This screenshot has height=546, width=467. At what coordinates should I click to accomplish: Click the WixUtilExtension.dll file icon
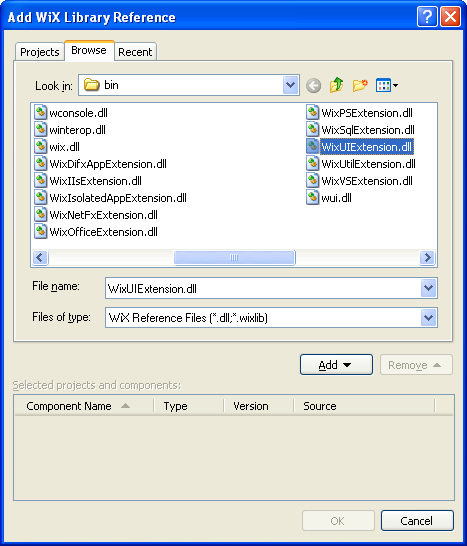(x=312, y=164)
